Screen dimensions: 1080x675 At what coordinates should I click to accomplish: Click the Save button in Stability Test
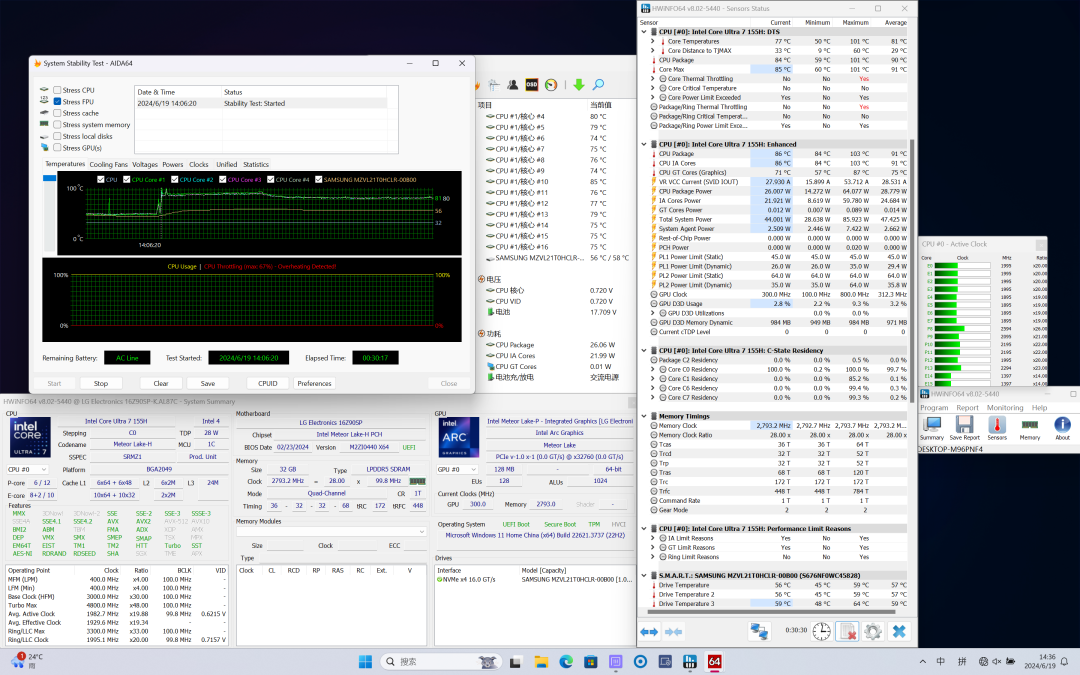207,384
